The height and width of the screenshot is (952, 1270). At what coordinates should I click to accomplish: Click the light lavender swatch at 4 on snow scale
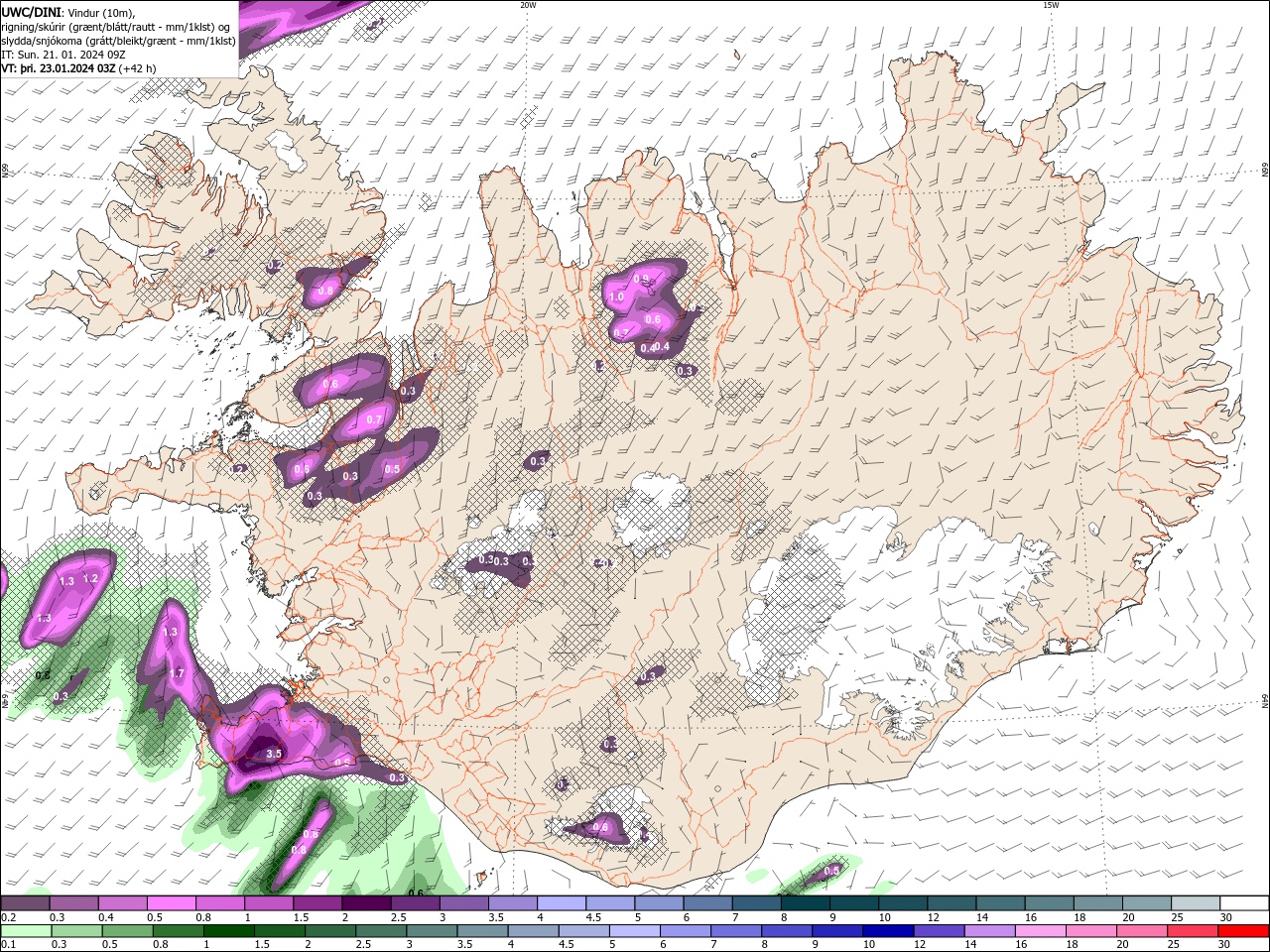tap(562, 903)
